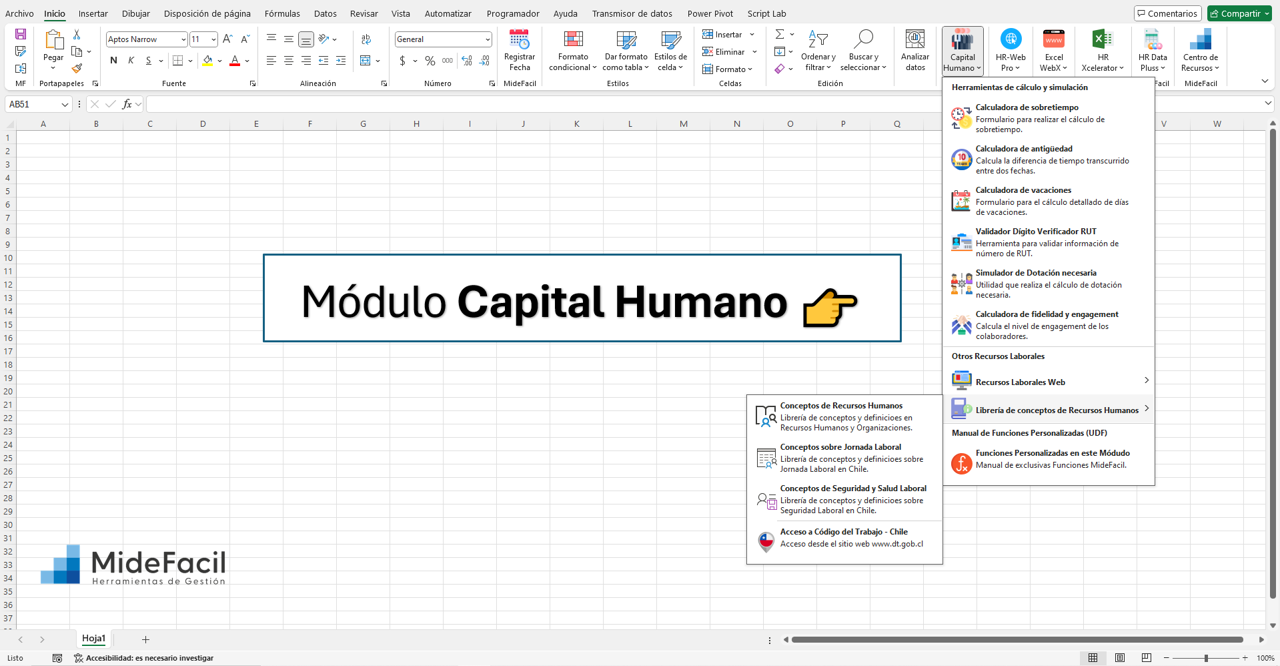Image resolution: width=1280 pixels, height=666 pixels.
Task: Toggle center horizontal alignment
Action: point(289,61)
